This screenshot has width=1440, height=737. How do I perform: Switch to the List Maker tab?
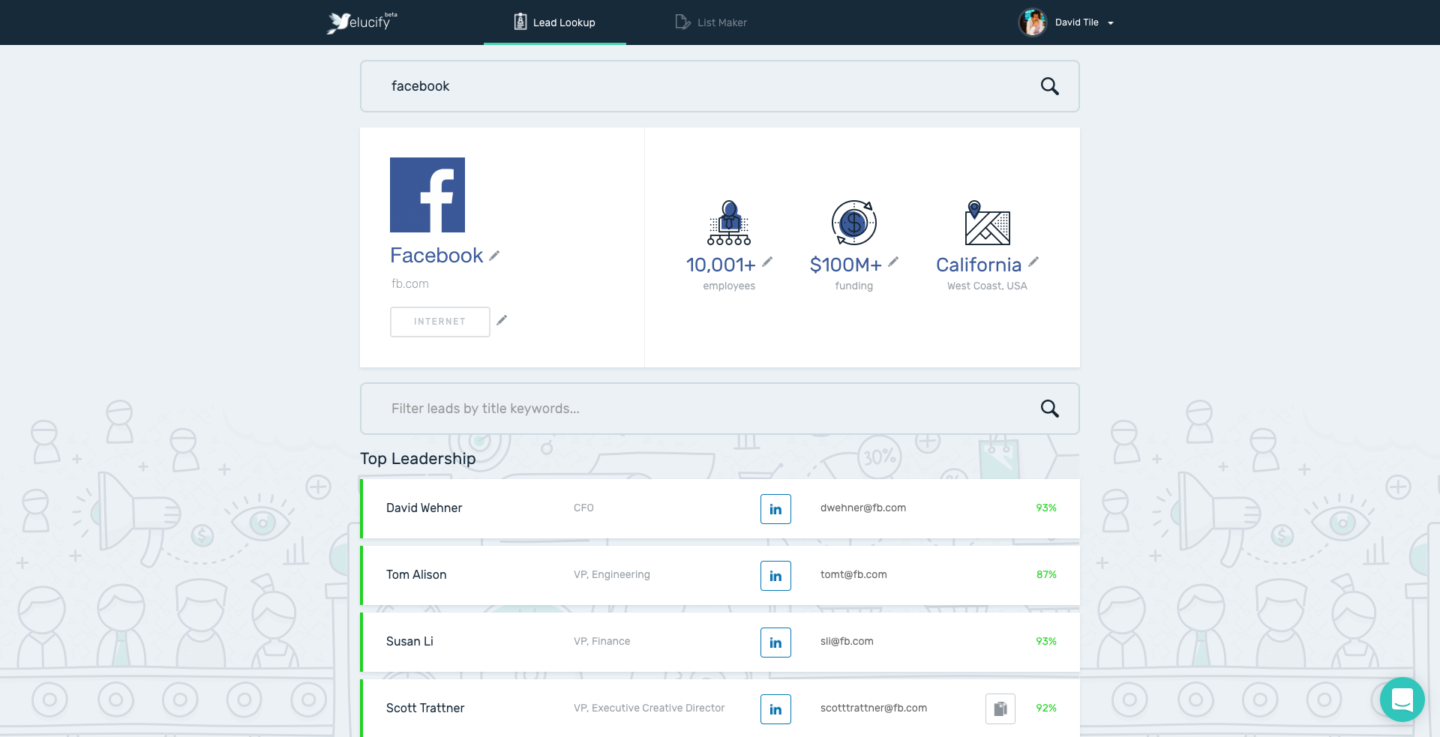[711, 22]
